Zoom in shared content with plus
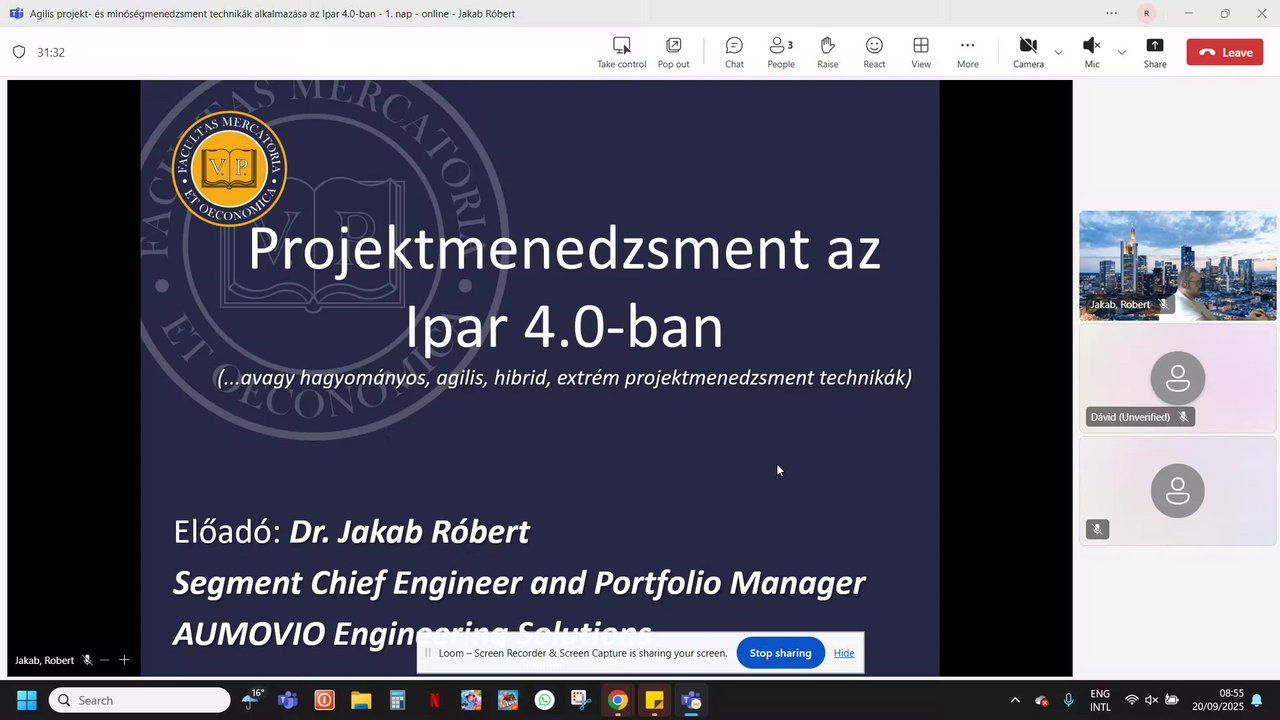 [x=124, y=660]
